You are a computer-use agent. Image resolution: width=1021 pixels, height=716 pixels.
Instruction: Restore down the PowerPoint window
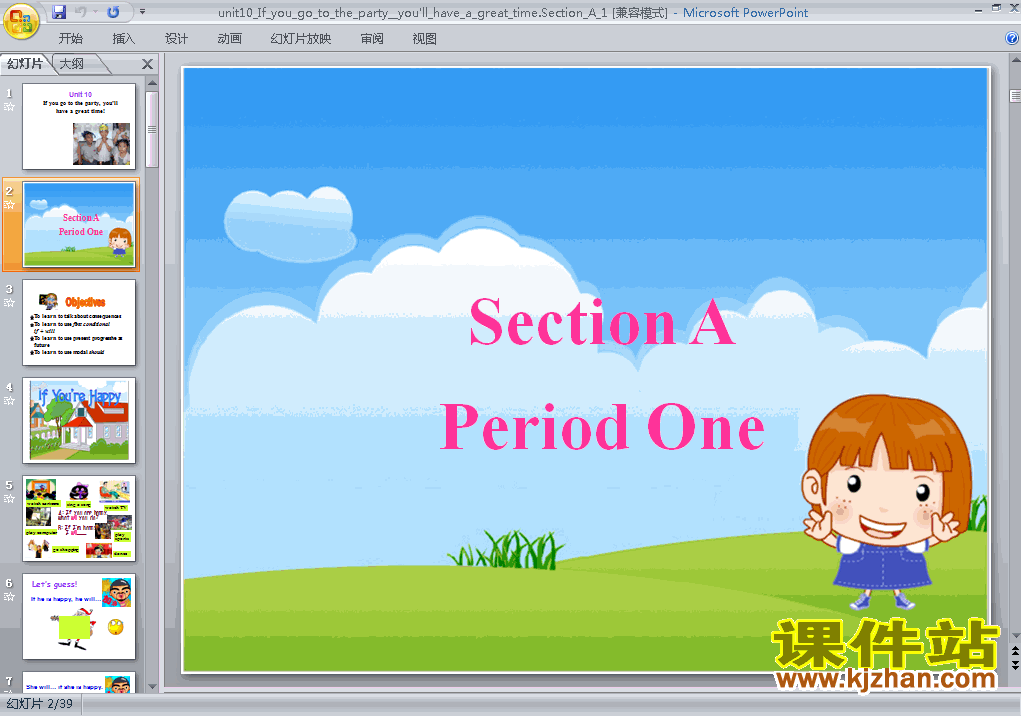pyautogui.click(x=996, y=8)
